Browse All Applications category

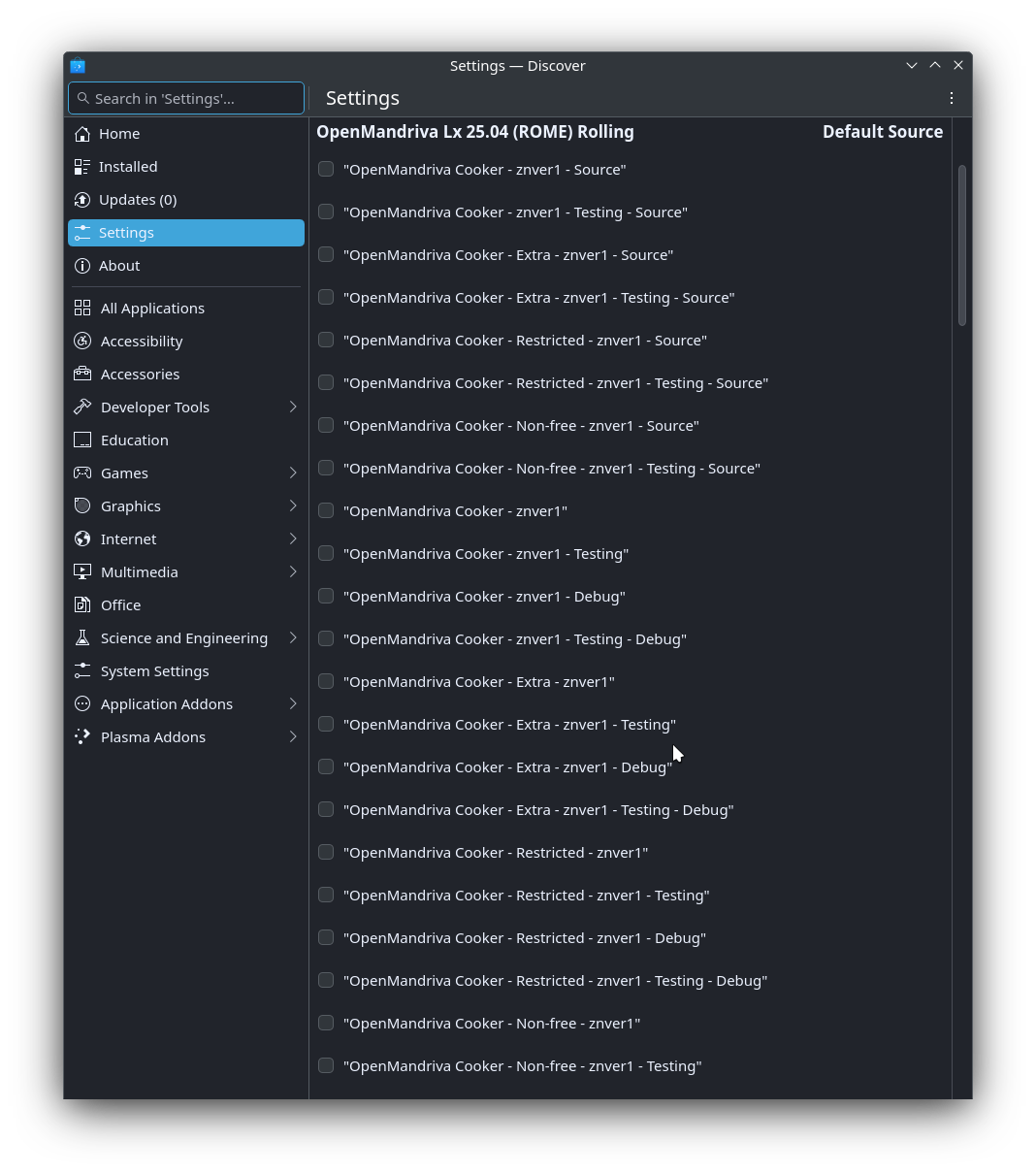click(186, 309)
